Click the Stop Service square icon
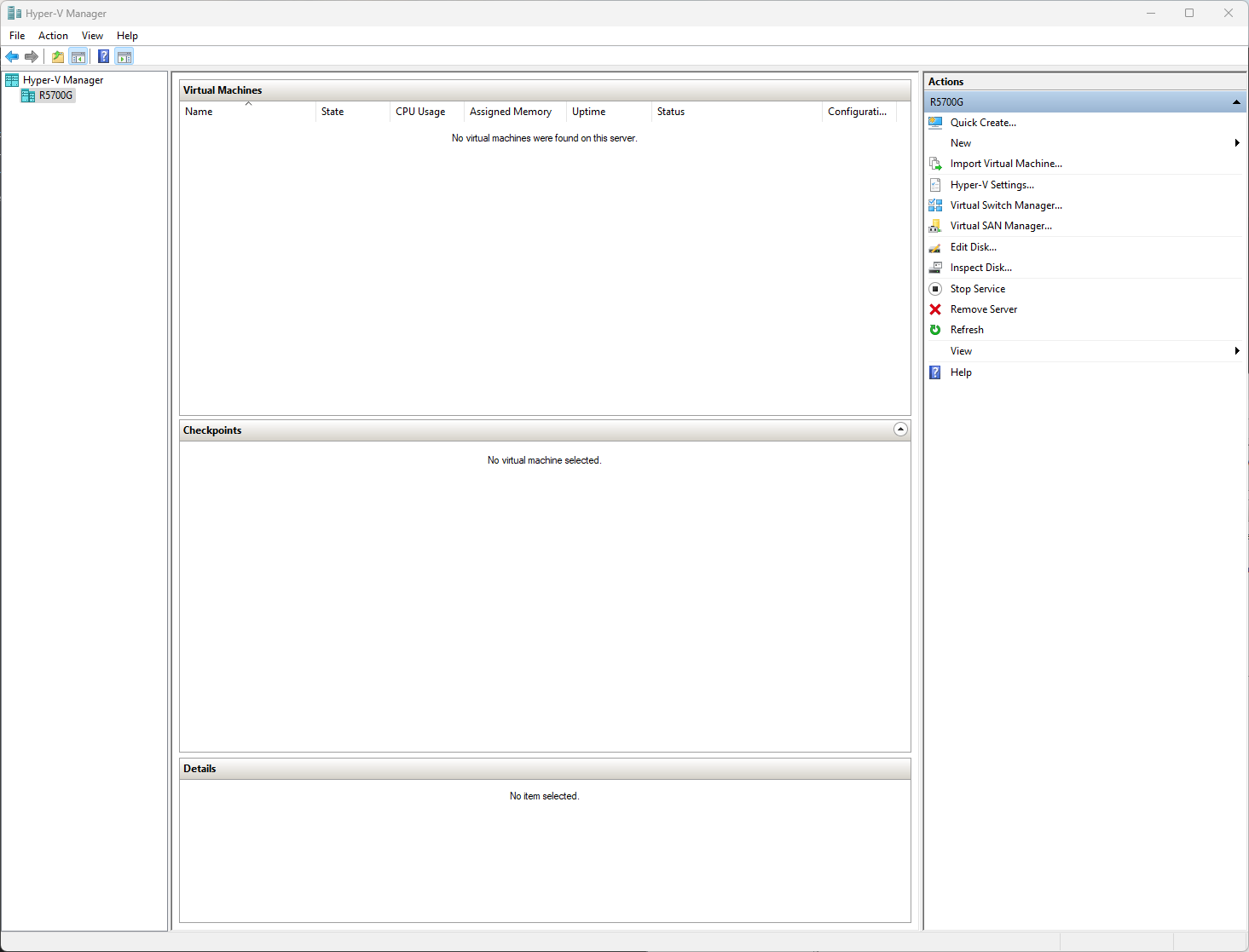1249x952 pixels. (935, 289)
